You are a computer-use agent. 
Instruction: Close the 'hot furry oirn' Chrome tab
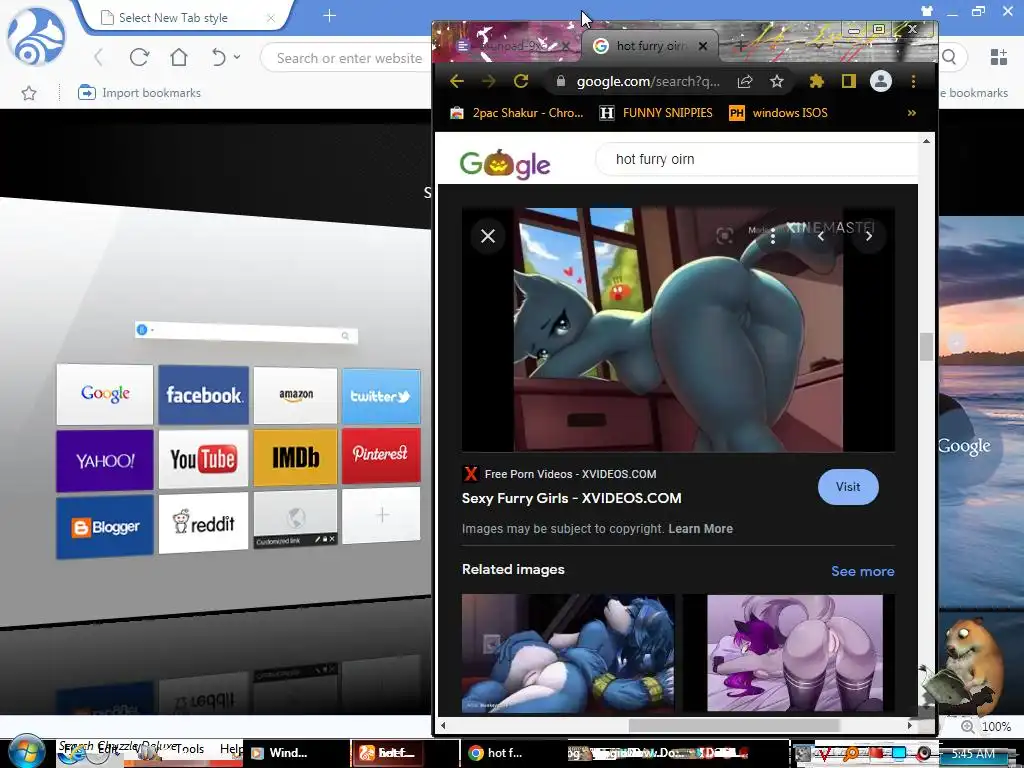(703, 46)
